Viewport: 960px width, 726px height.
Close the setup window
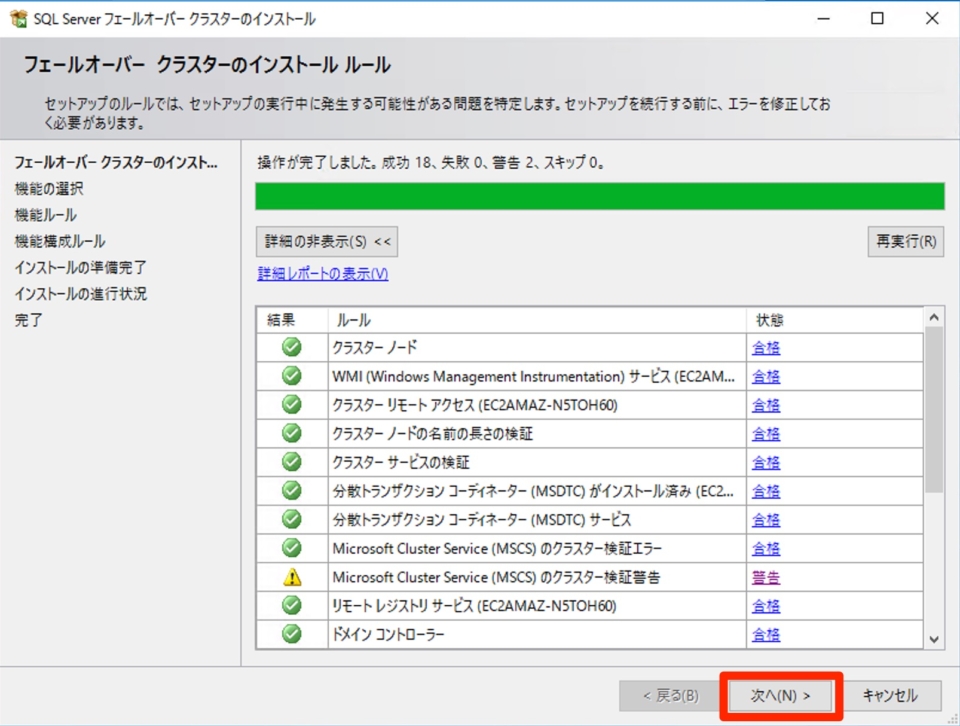[932, 18]
